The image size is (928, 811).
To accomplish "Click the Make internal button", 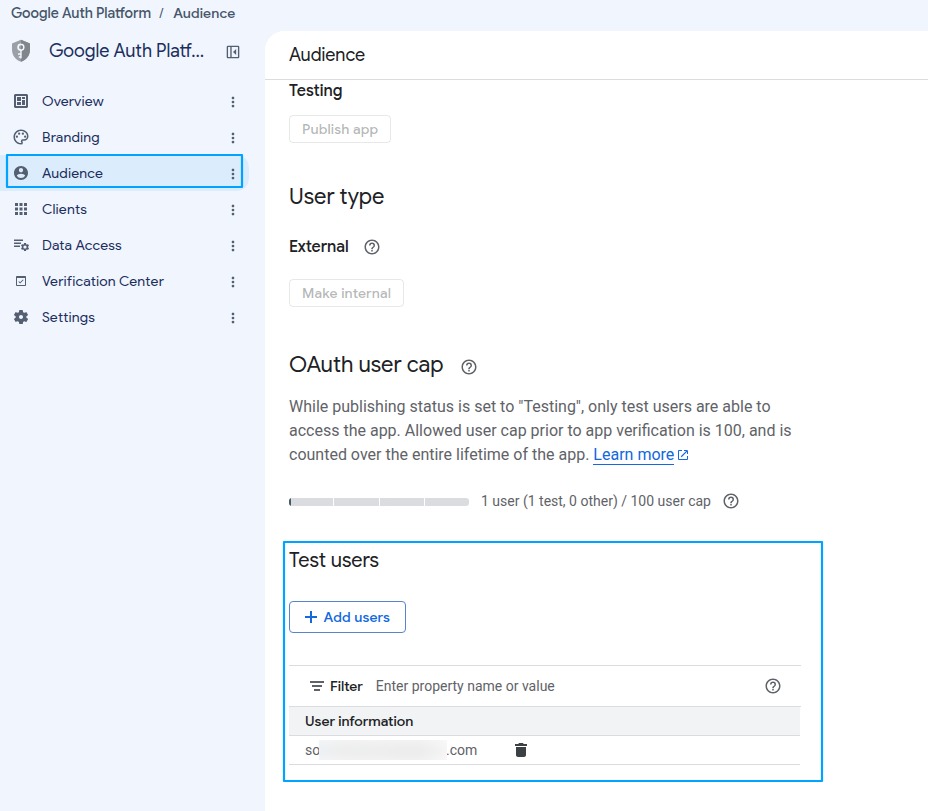I will pos(346,293).
